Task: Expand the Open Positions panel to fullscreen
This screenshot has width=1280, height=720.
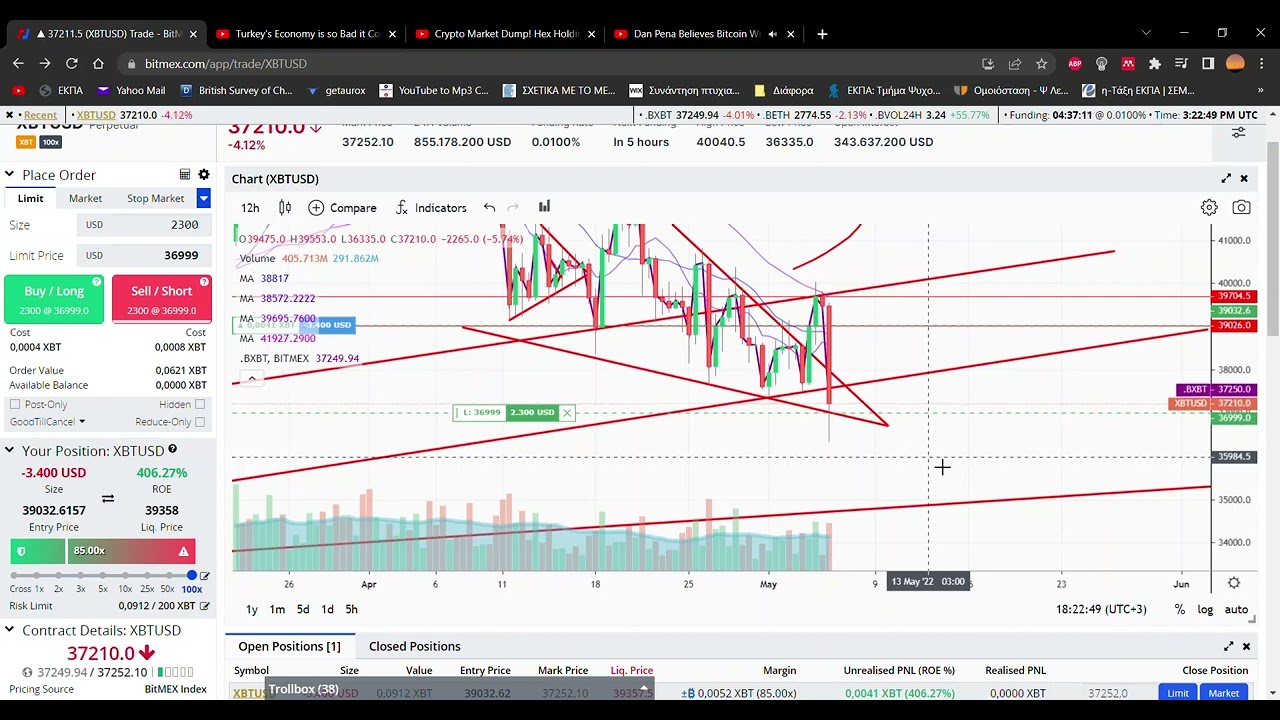Action: click(x=1228, y=646)
